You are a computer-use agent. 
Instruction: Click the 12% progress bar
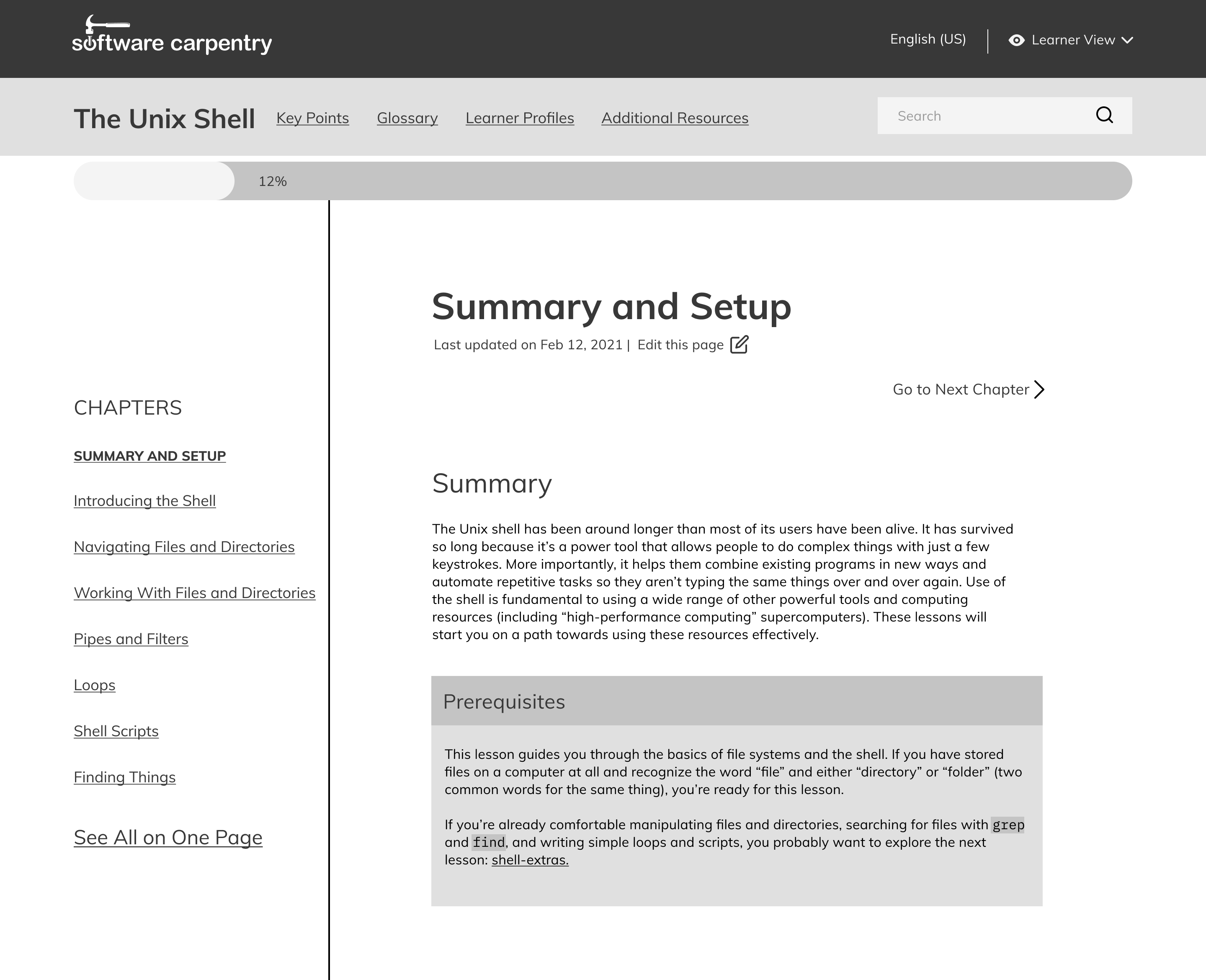[x=273, y=181]
